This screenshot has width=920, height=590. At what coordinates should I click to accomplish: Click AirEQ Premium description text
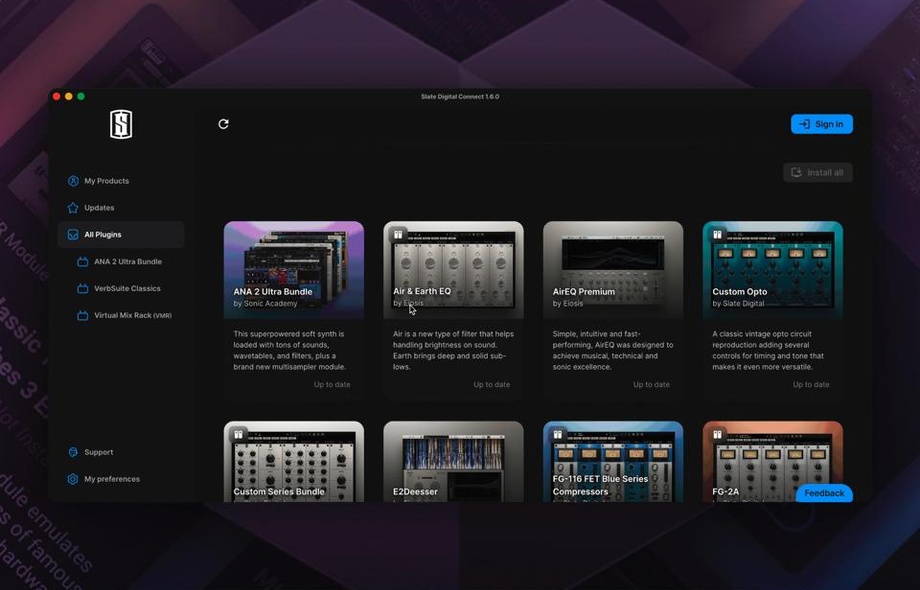613,350
